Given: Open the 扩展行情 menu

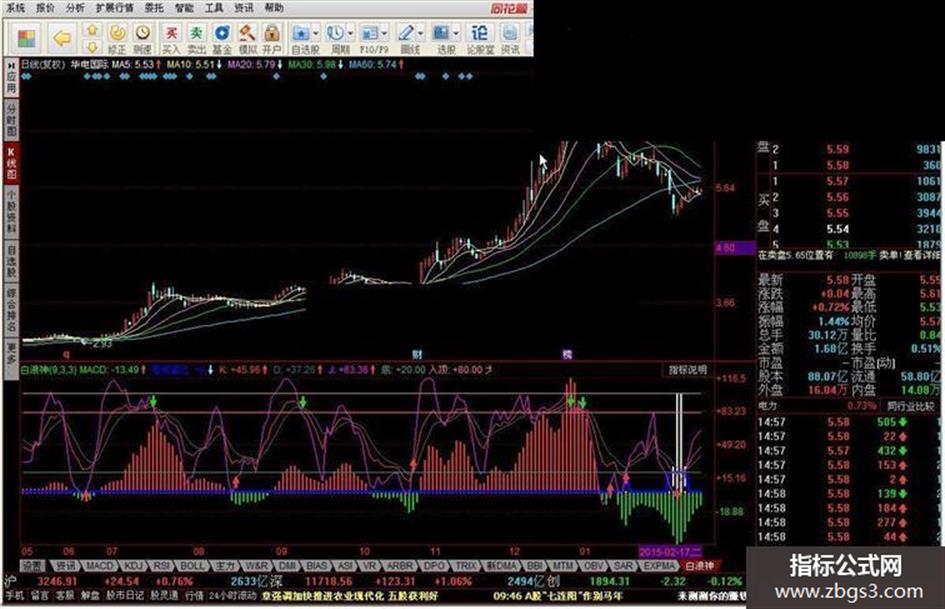Looking at the screenshot, I should point(115,8).
